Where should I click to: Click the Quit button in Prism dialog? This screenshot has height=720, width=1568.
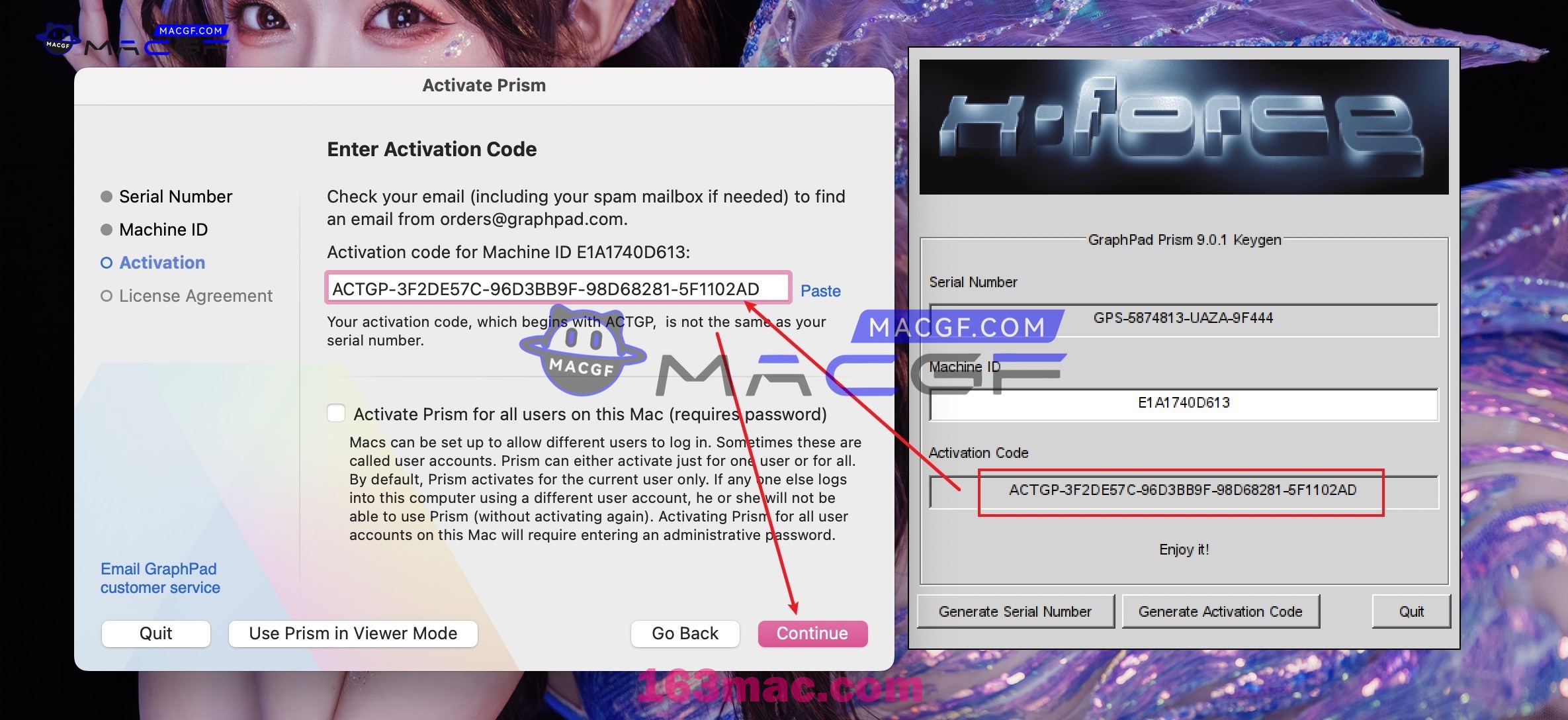pos(156,632)
